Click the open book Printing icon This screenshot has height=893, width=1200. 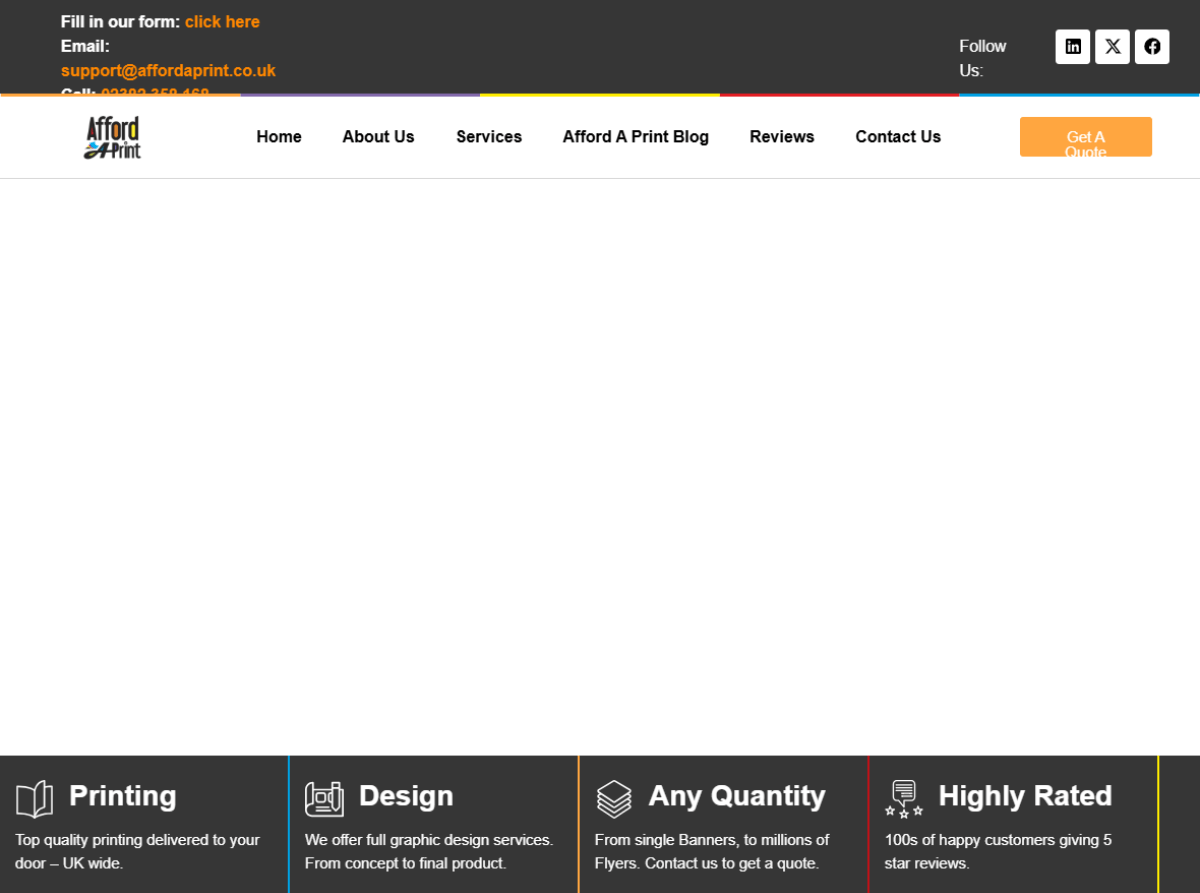35,799
